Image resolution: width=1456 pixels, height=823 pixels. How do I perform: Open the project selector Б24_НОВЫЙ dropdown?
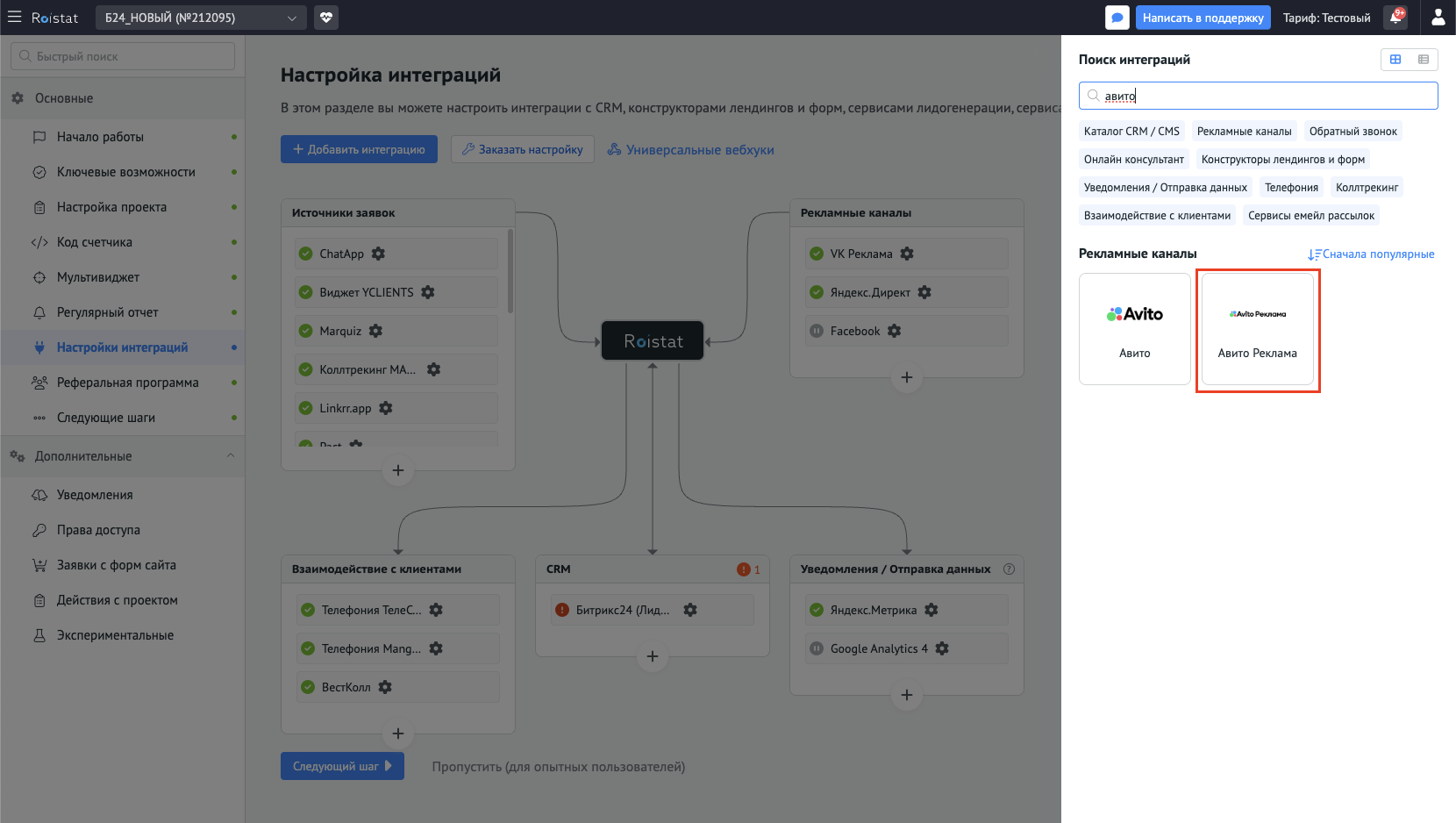pyautogui.click(x=201, y=18)
